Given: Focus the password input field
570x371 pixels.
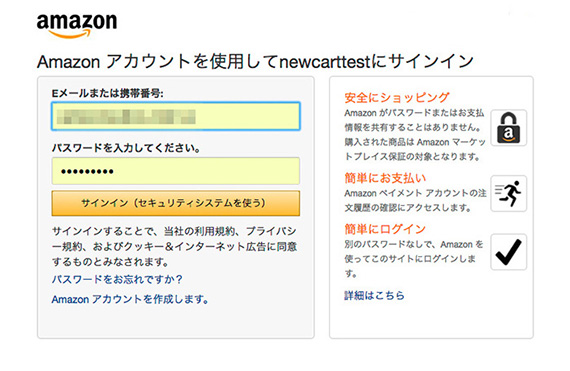Looking at the screenshot, I should click(x=176, y=171).
